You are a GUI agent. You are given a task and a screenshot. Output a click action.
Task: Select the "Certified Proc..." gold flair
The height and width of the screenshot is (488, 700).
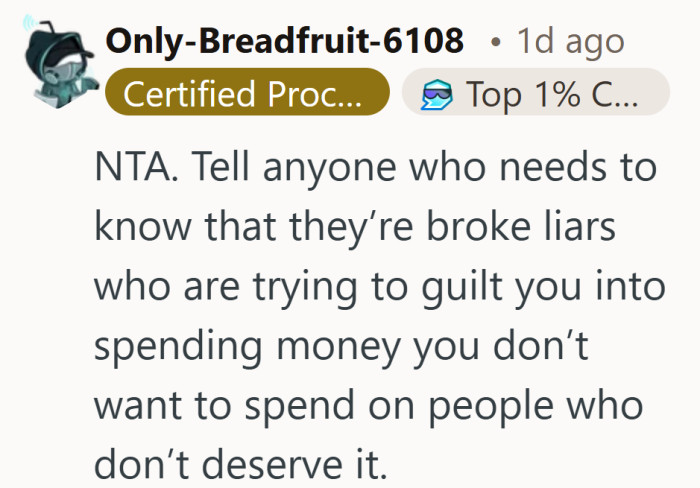[246, 94]
